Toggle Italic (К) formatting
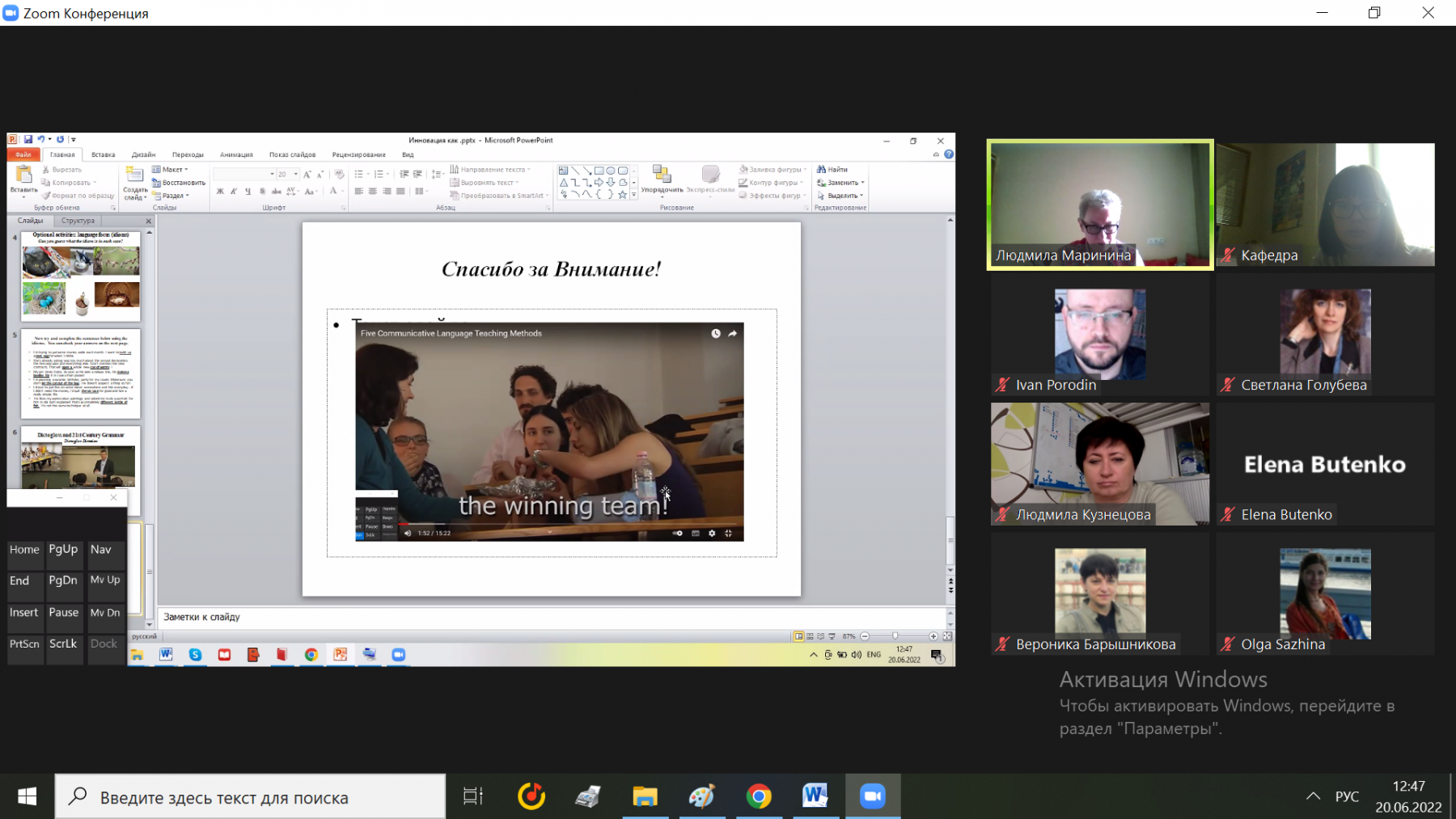 click(234, 192)
